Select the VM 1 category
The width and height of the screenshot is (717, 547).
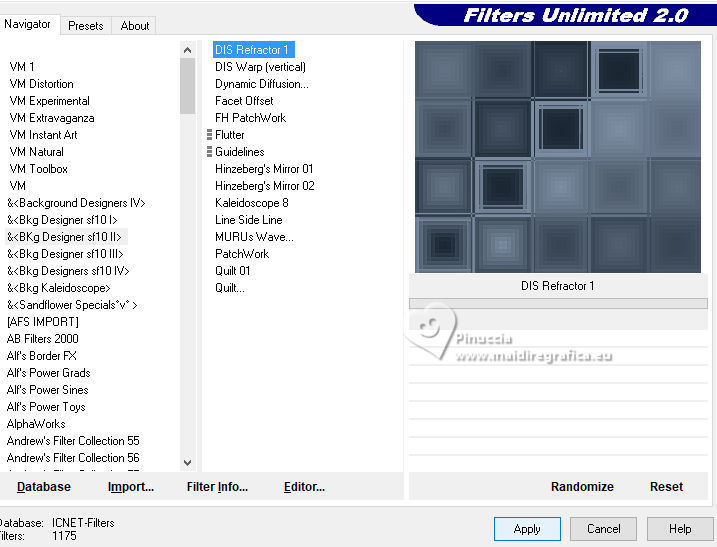[x=21, y=67]
